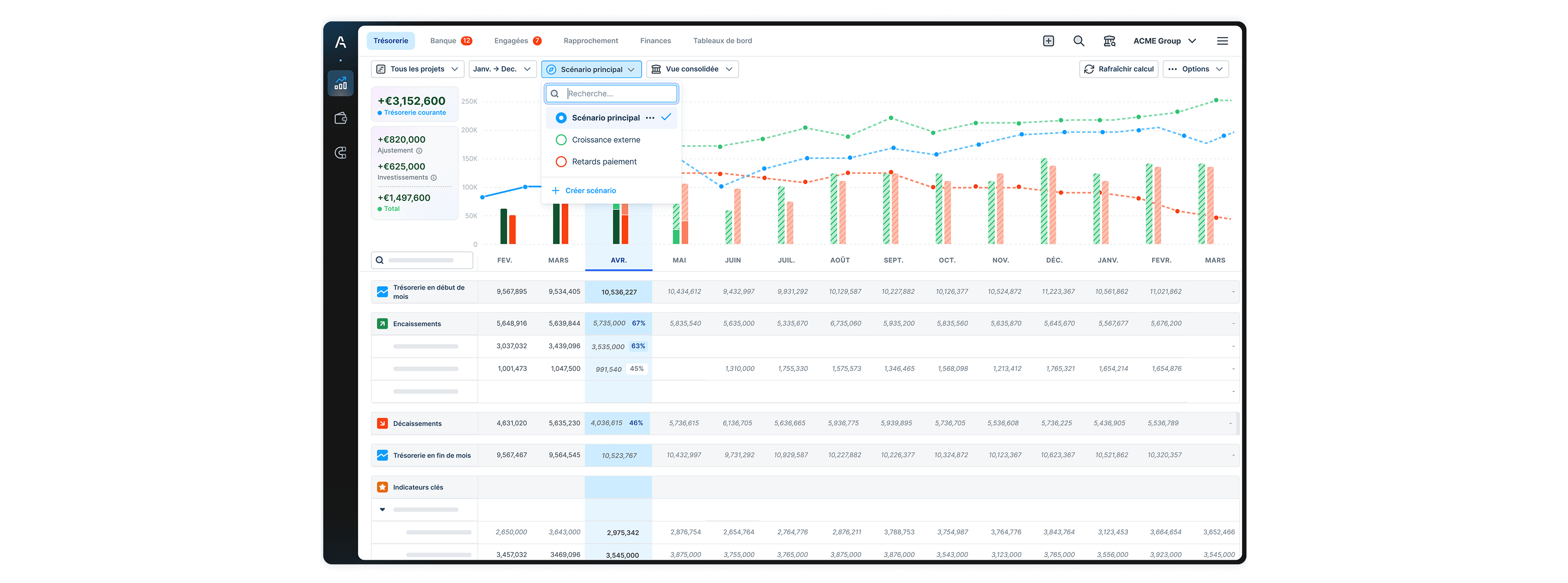Open the Janv. → Dec. period dropdown
This screenshot has height=583, width=1568.
coord(502,69)
